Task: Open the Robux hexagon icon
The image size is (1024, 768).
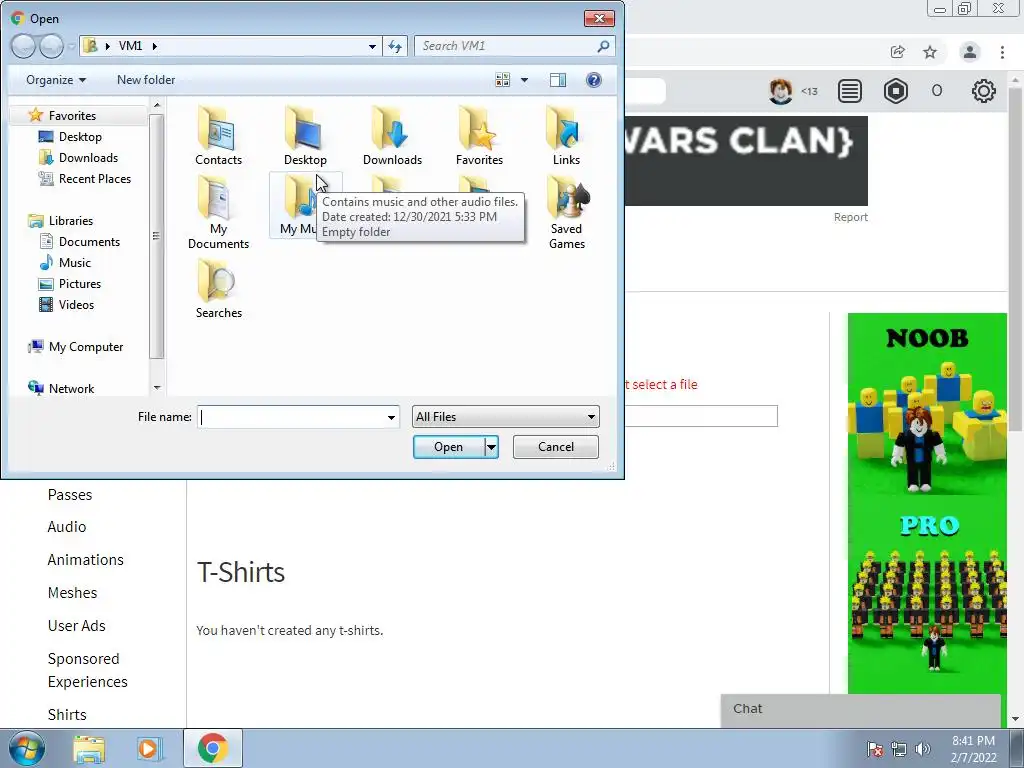Action: [895, 91]
